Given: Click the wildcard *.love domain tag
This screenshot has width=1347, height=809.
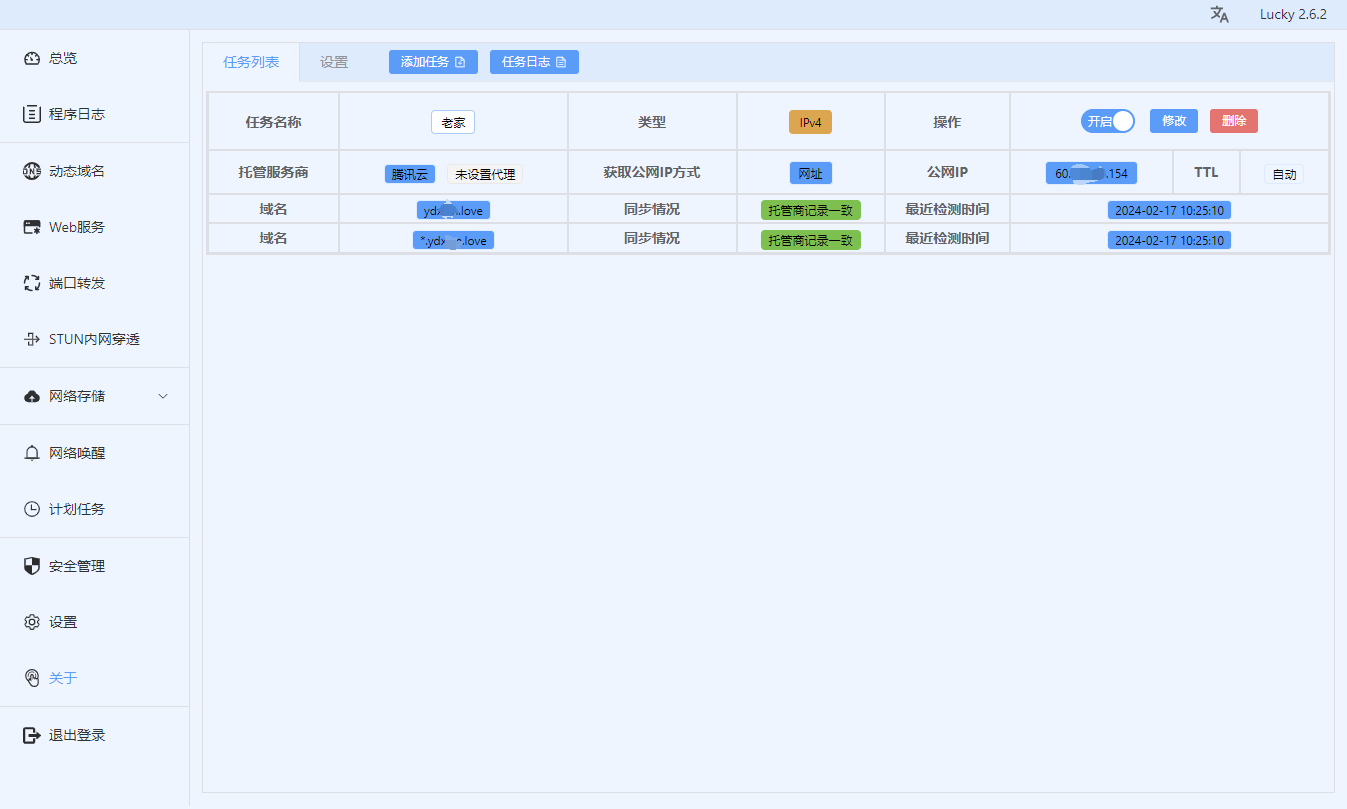Looking at the screenshot, I should coord(453,241).
